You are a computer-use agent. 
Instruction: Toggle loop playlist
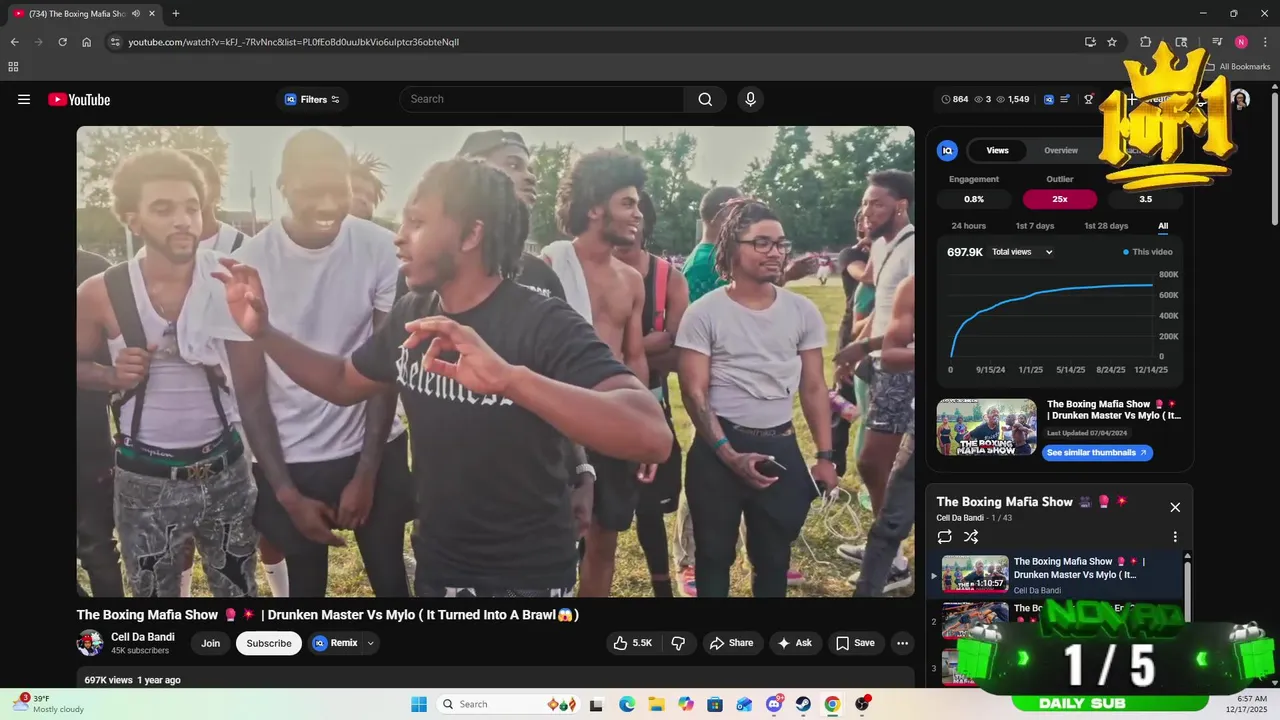[945, 537]
